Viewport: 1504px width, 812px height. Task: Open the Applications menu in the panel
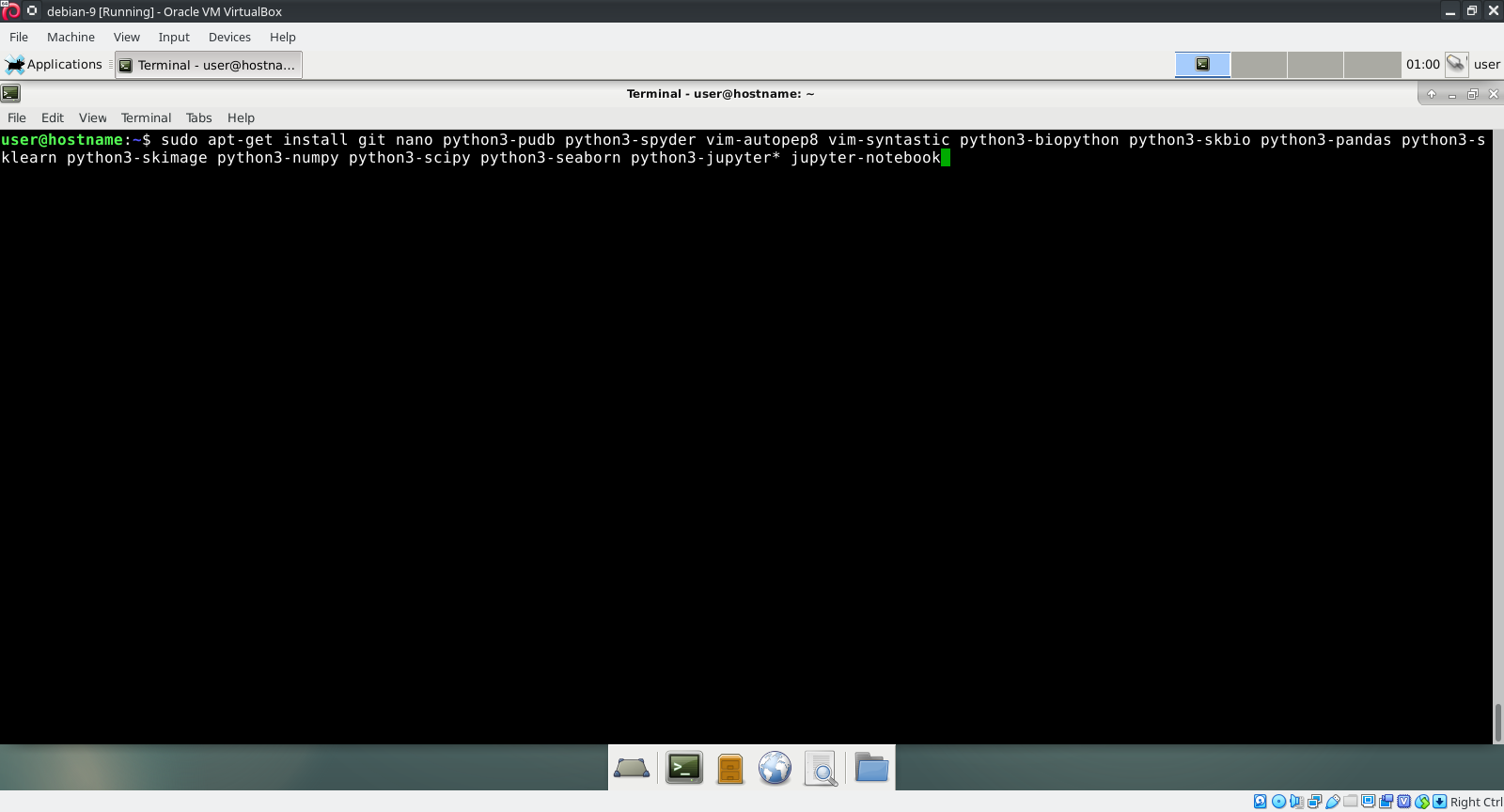pyautogui.click(x=55, y=64)
